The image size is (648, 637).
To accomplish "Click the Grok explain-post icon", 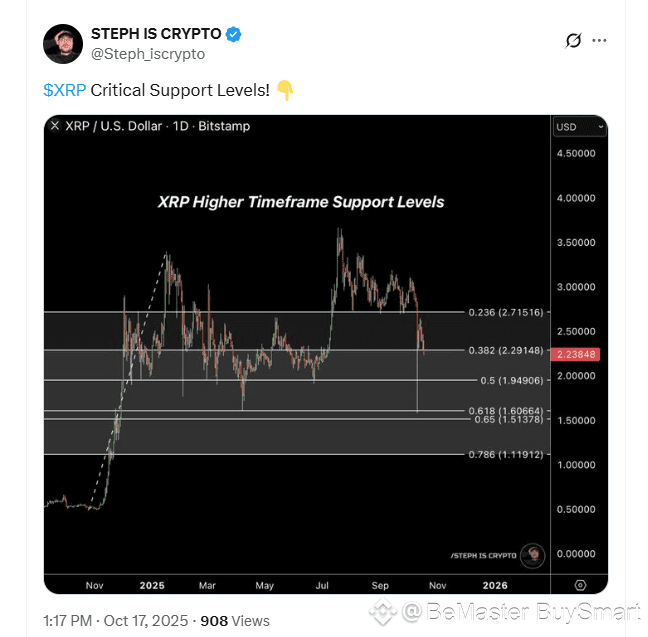I will click(573, 41).
